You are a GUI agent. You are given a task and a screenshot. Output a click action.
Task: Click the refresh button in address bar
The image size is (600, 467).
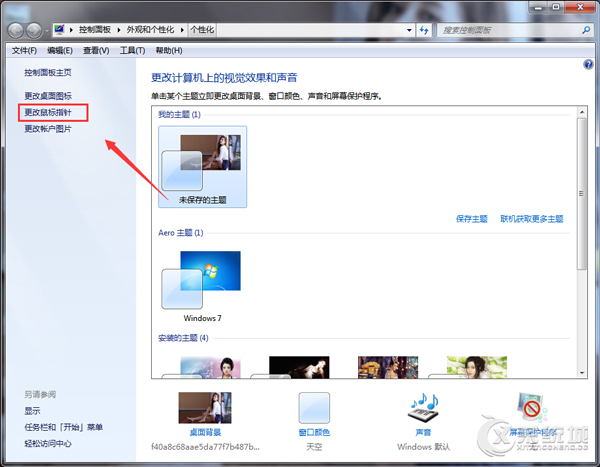424,30
